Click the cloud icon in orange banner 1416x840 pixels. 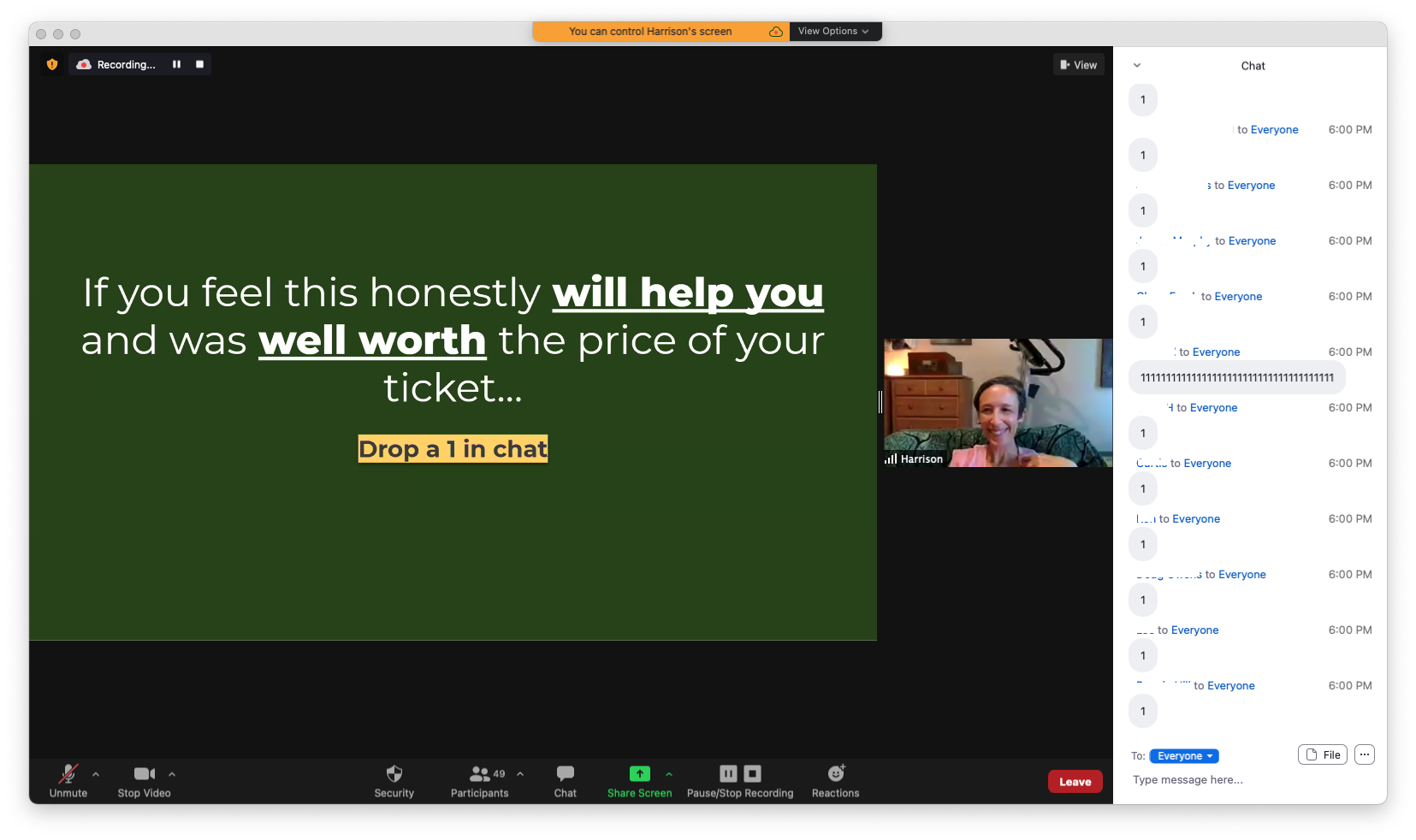click(x=775, y=32)
